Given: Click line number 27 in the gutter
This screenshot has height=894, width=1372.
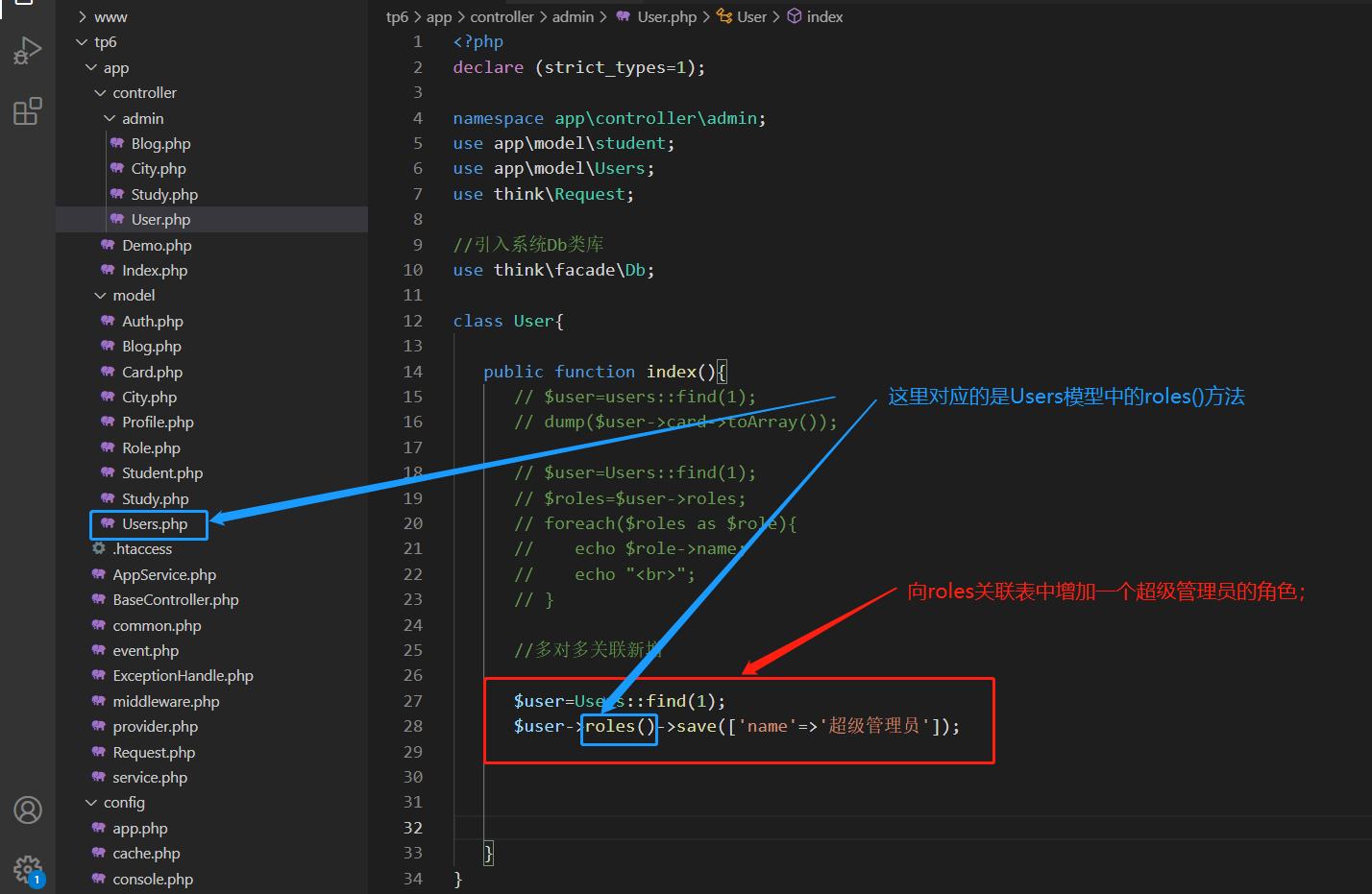Looking at the screenshot, I should click(x=412, y=701).
